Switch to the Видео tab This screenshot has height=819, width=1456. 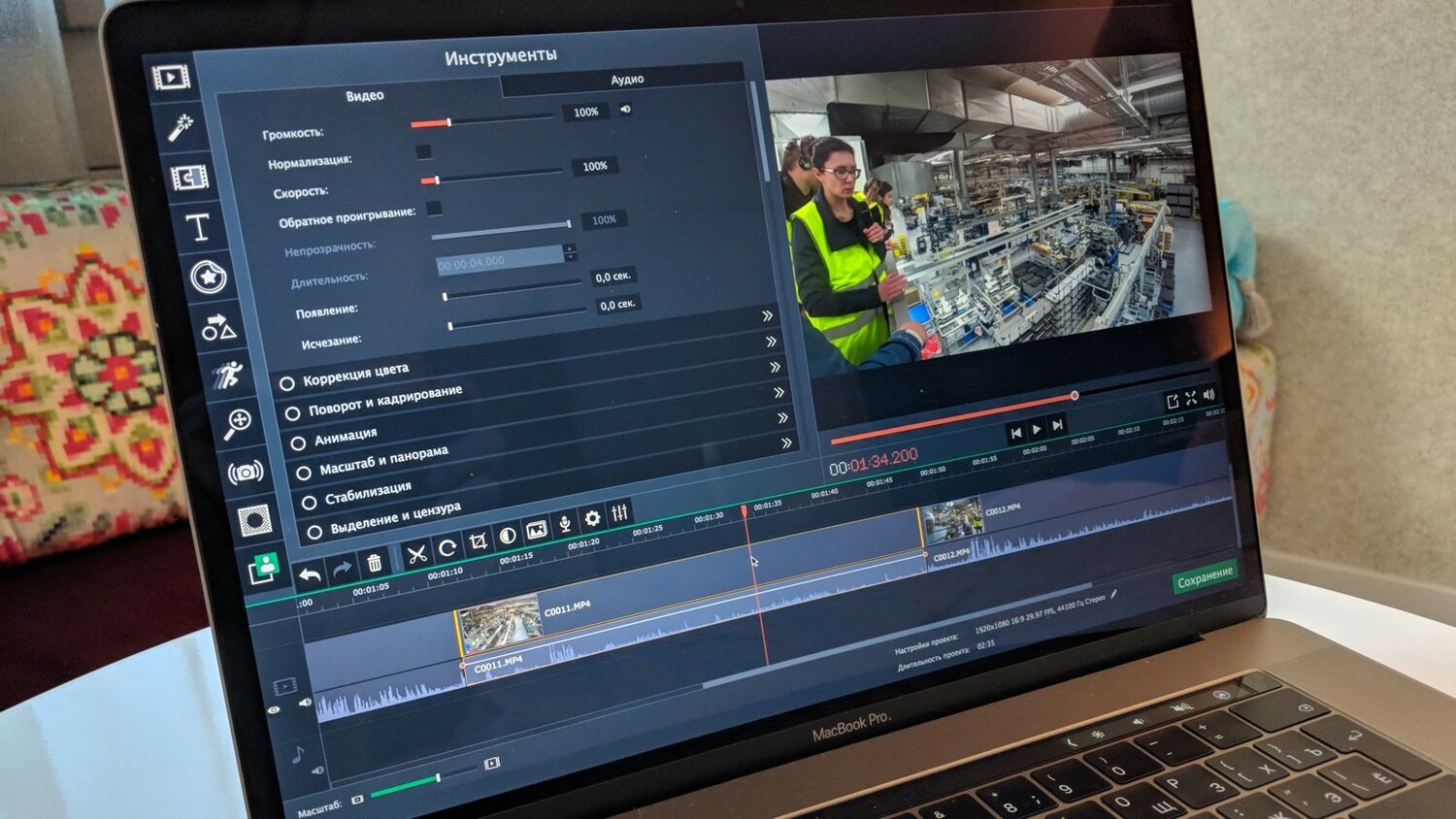click(x=365, y=95)
